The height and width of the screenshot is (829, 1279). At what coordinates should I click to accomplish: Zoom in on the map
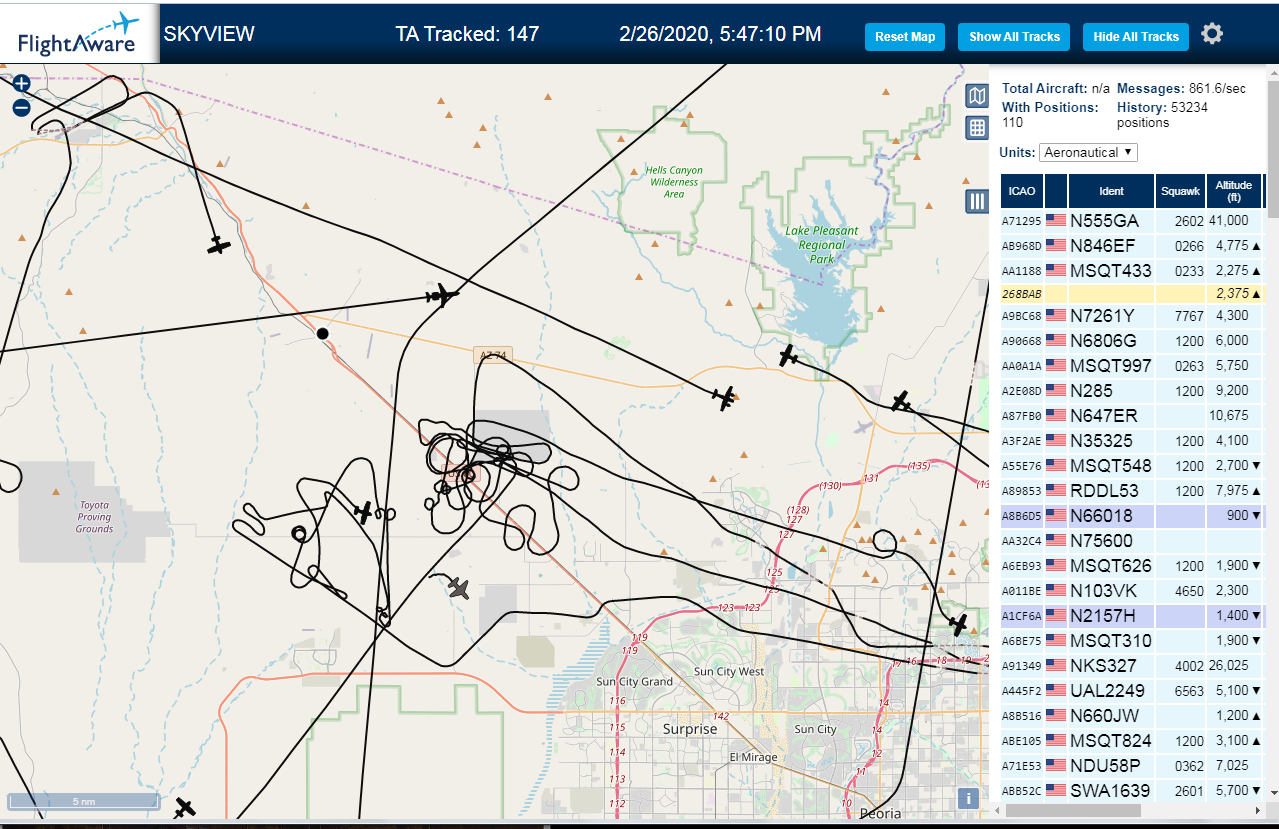click(21, 84)
